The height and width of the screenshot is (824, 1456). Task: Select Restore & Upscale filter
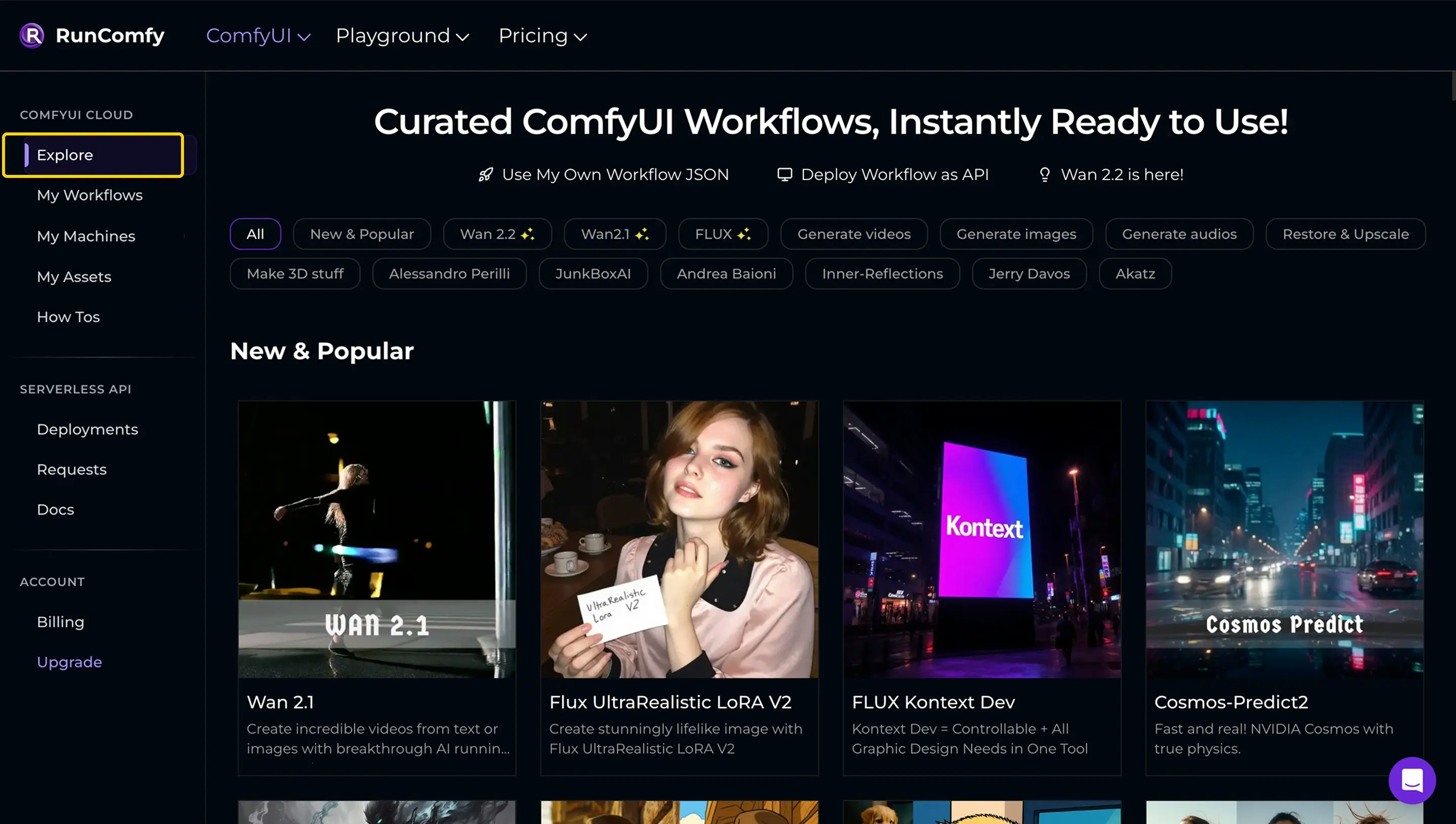click(1346, 234)
